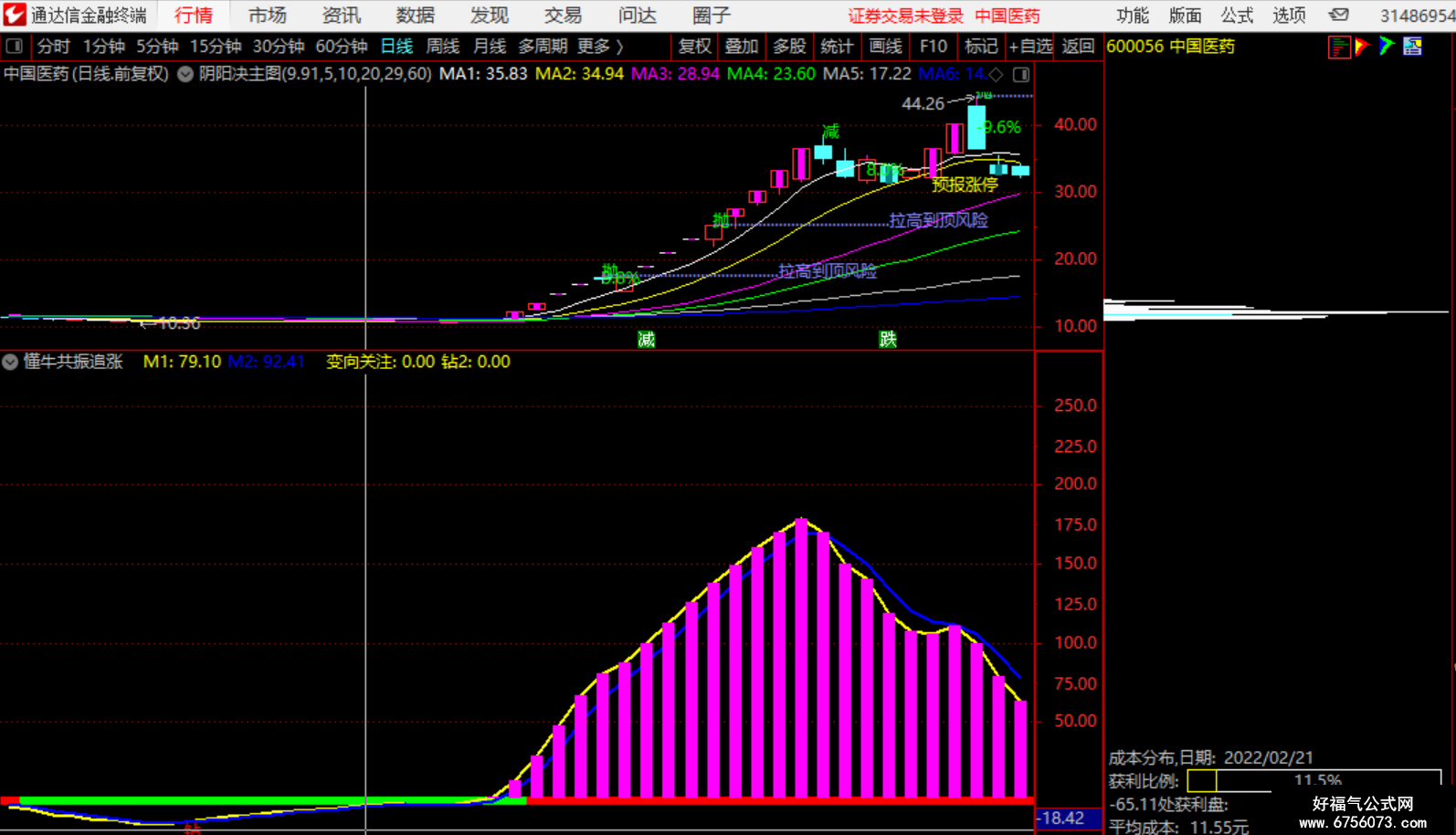Click the 返回 button
Viewport: 1456px width, 835px height.
1078,46
